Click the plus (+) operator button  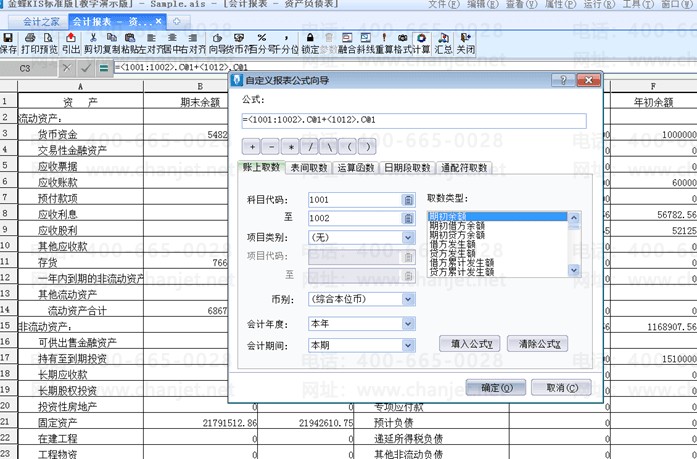(x=253, y=146)
